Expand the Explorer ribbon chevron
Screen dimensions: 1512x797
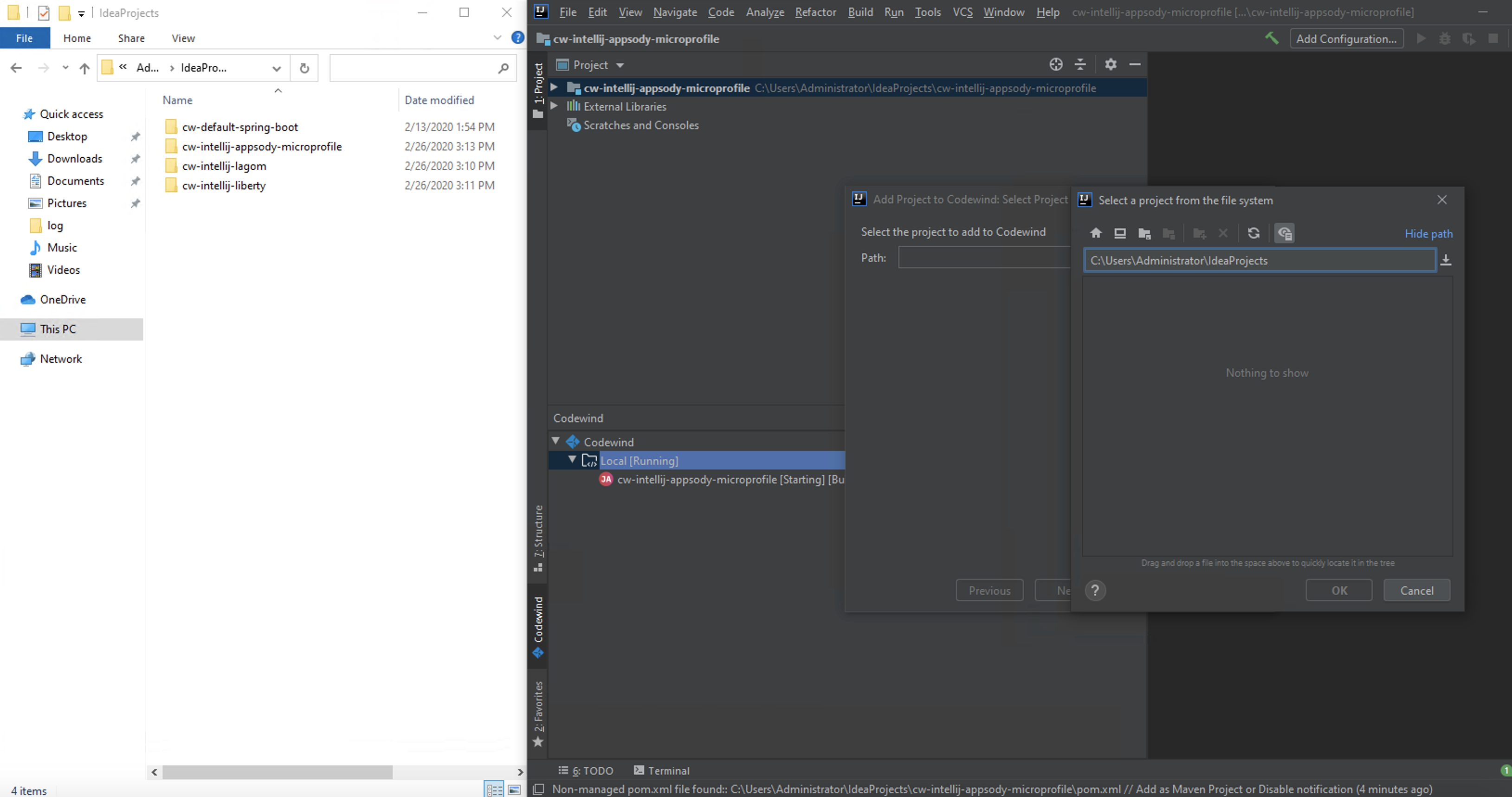pos(497,38)
